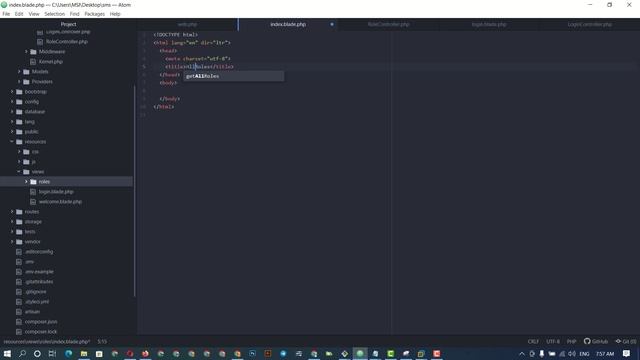Expand the database folder
Screen dimensions: 640x360
12,112
